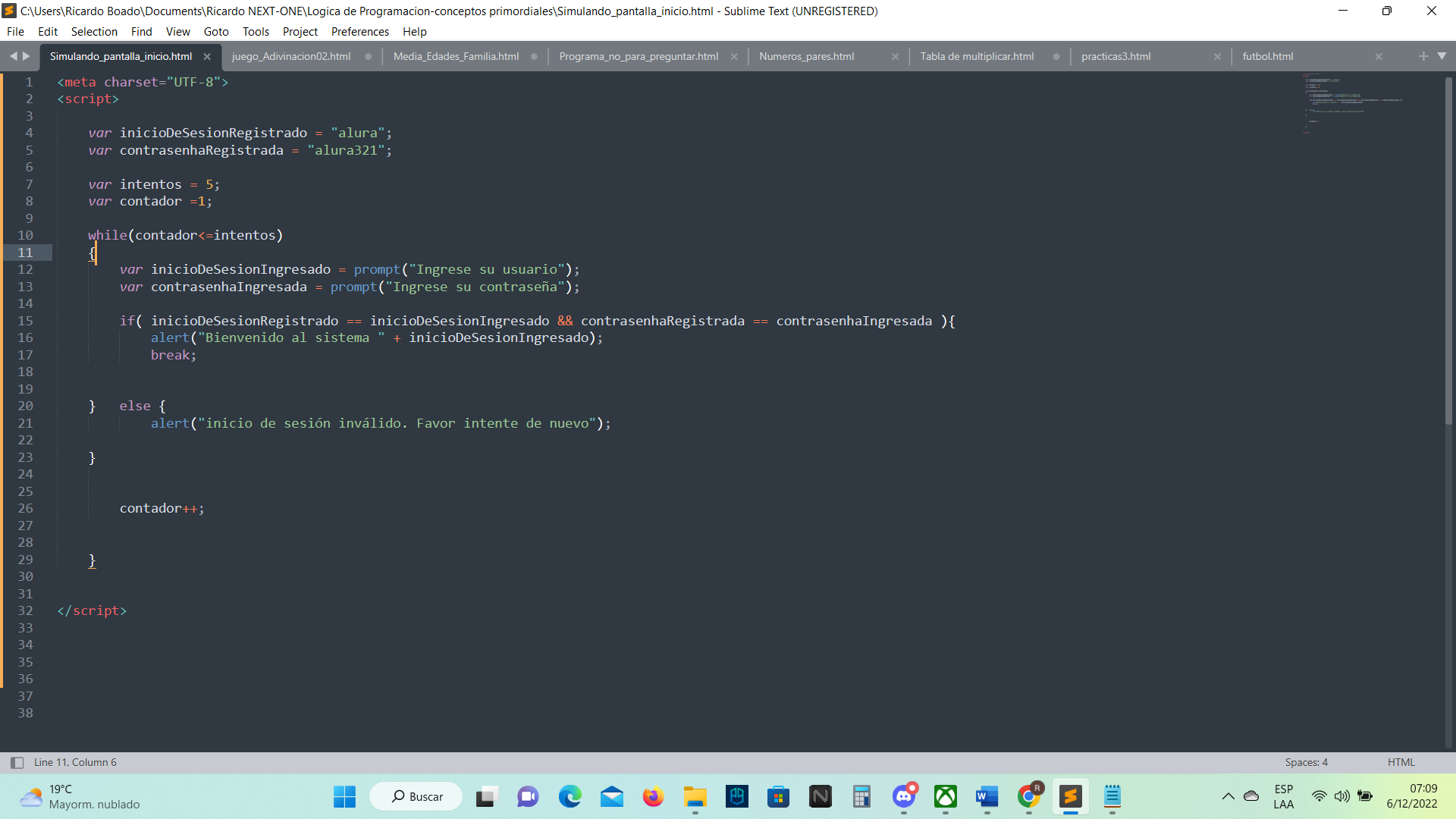Close the Programa_no_para_preguntar.html tab
Viewport: 1456px width, 819px height.
[x=734, y=57]
